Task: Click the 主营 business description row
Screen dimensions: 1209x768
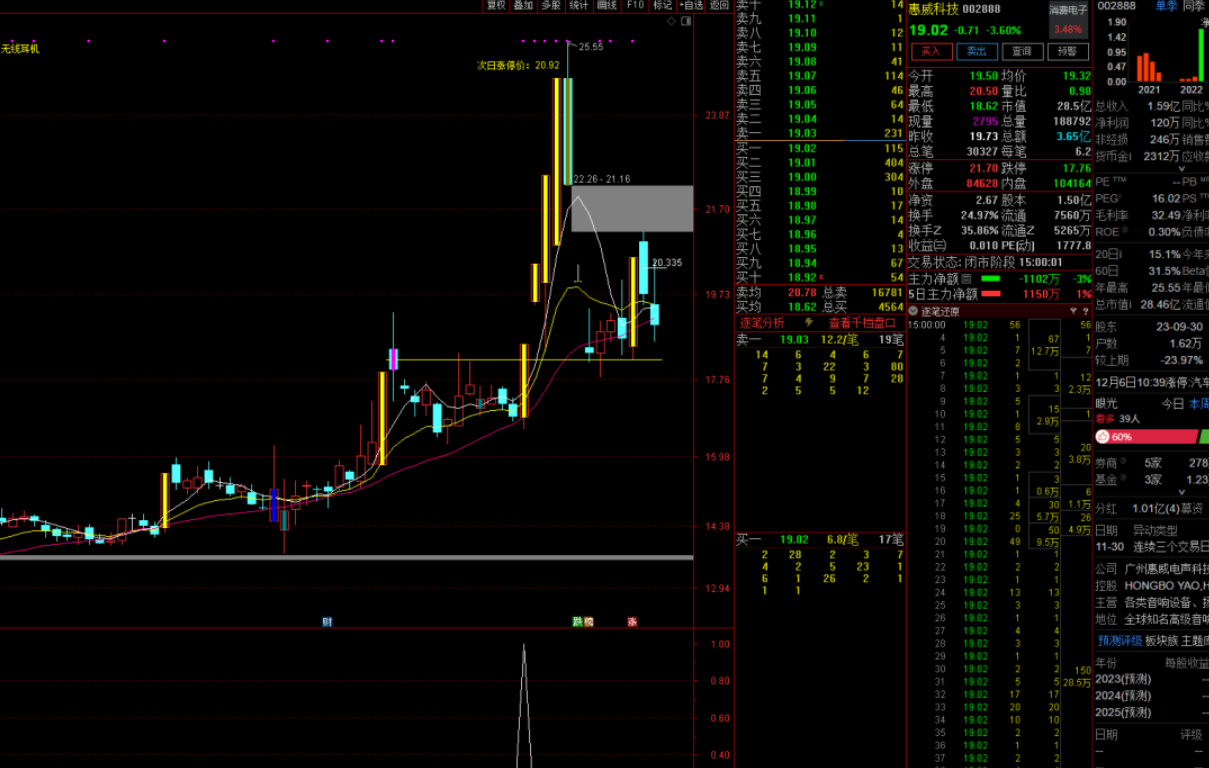Action: coord(1152,602)
